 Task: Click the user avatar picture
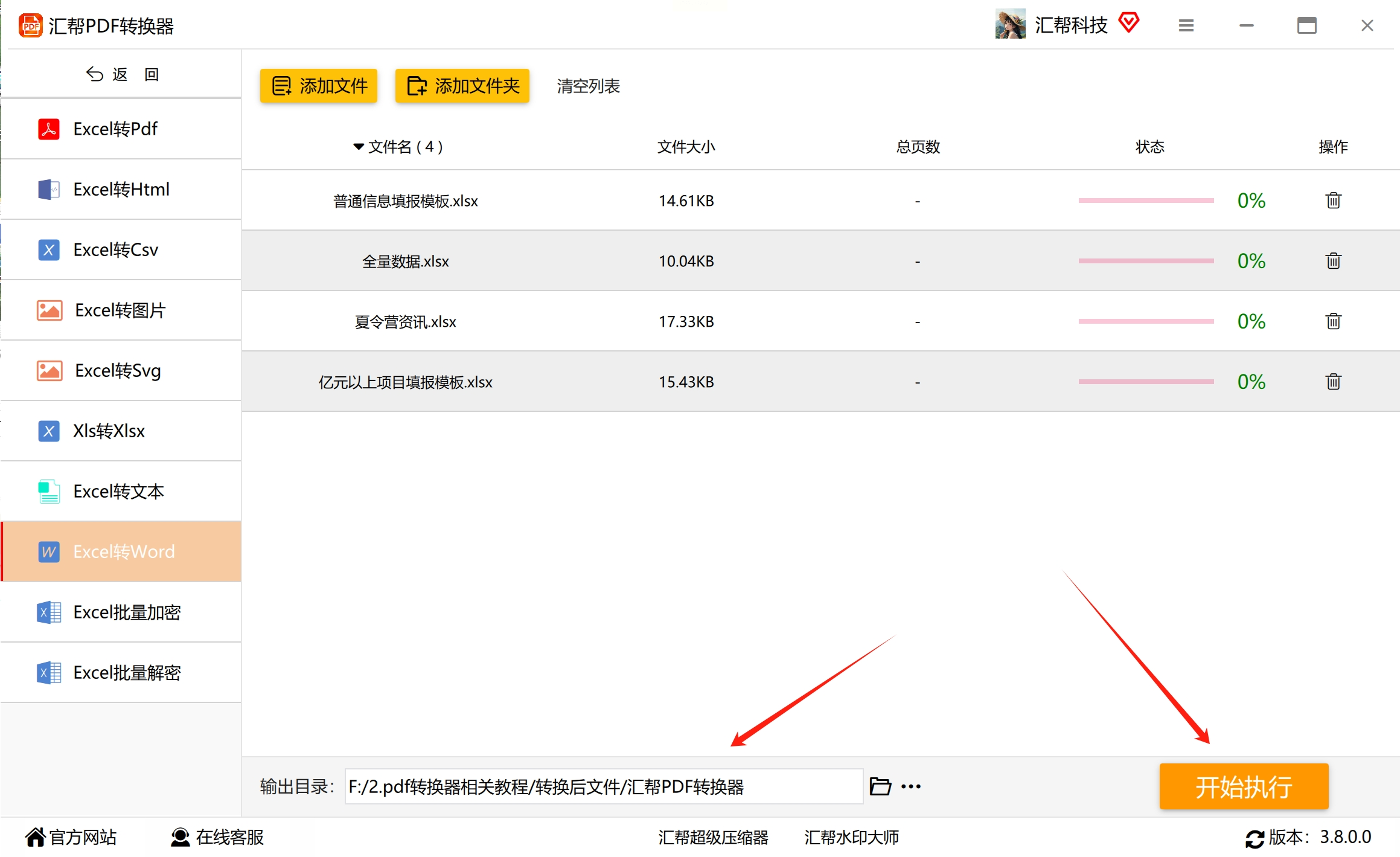coord(1010,24)
